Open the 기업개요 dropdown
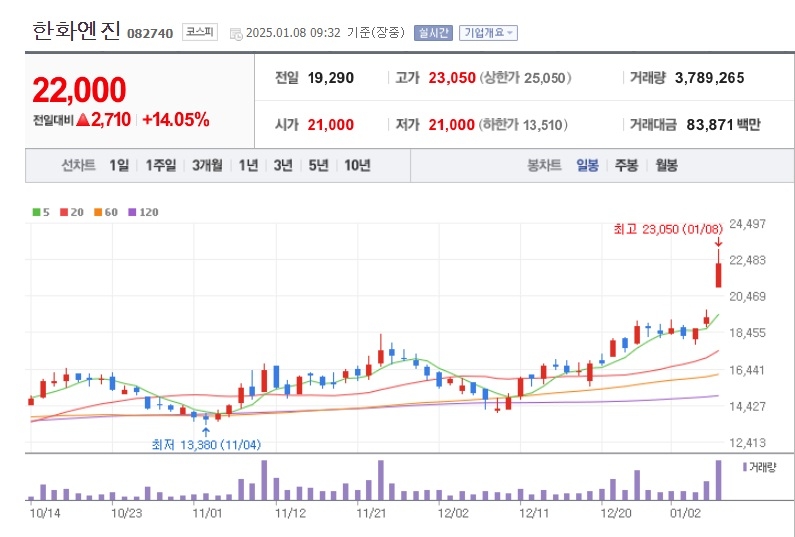 pos(488,33)
